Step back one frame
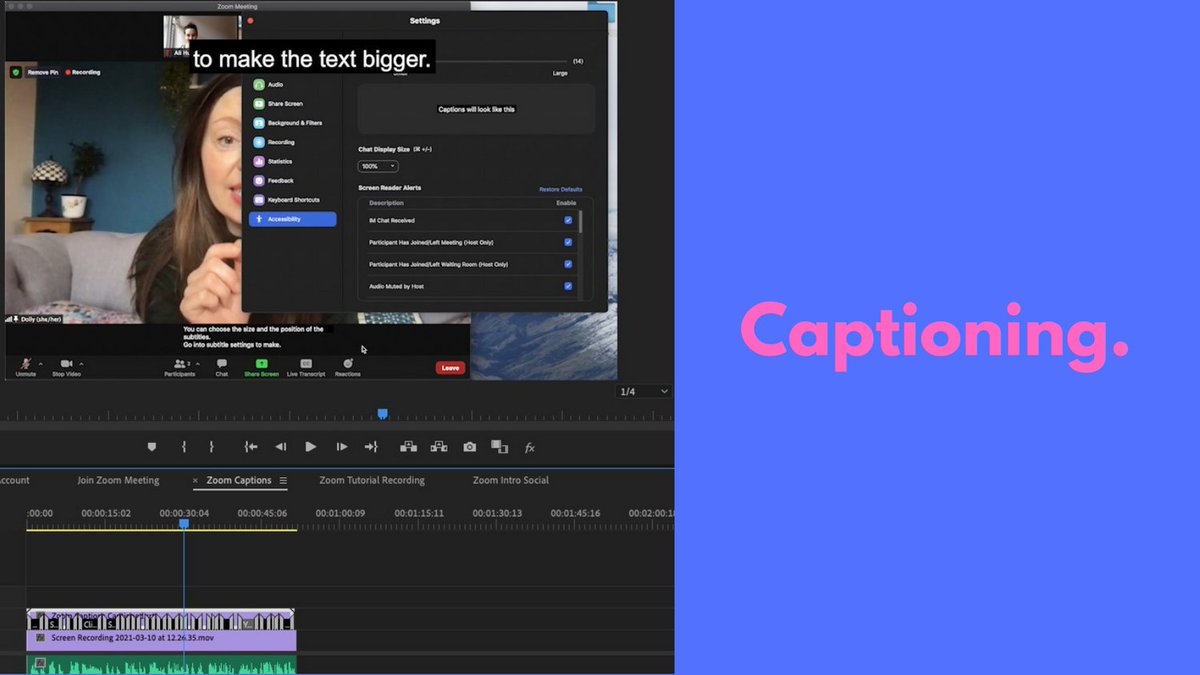The height and width of the screenshot is (675, 1200). point(281,447)
